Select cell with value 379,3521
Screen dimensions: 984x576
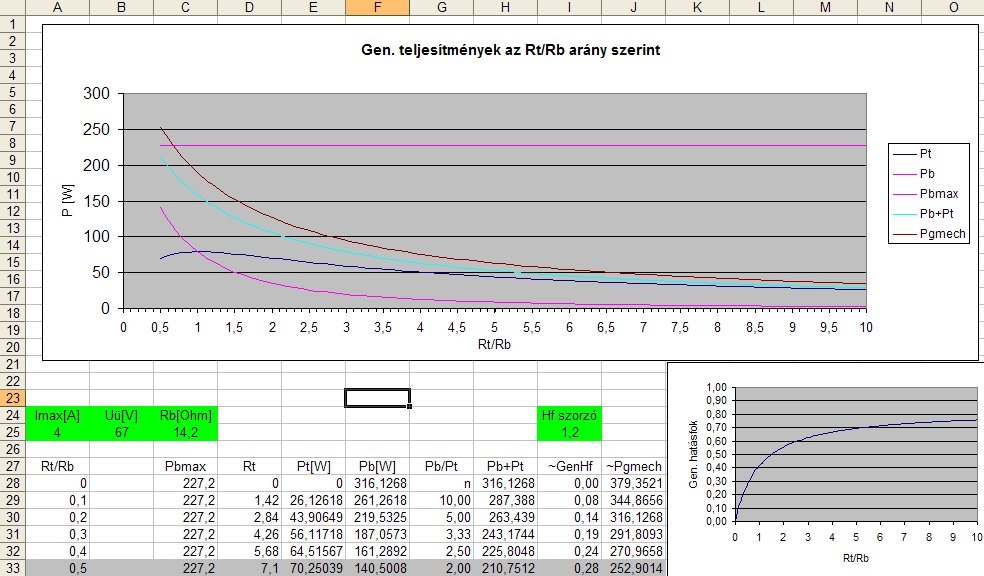(x=633, y=483)
